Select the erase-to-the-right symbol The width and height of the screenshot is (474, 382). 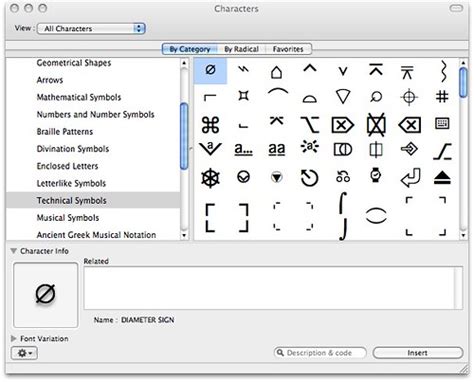click(343, 125)
